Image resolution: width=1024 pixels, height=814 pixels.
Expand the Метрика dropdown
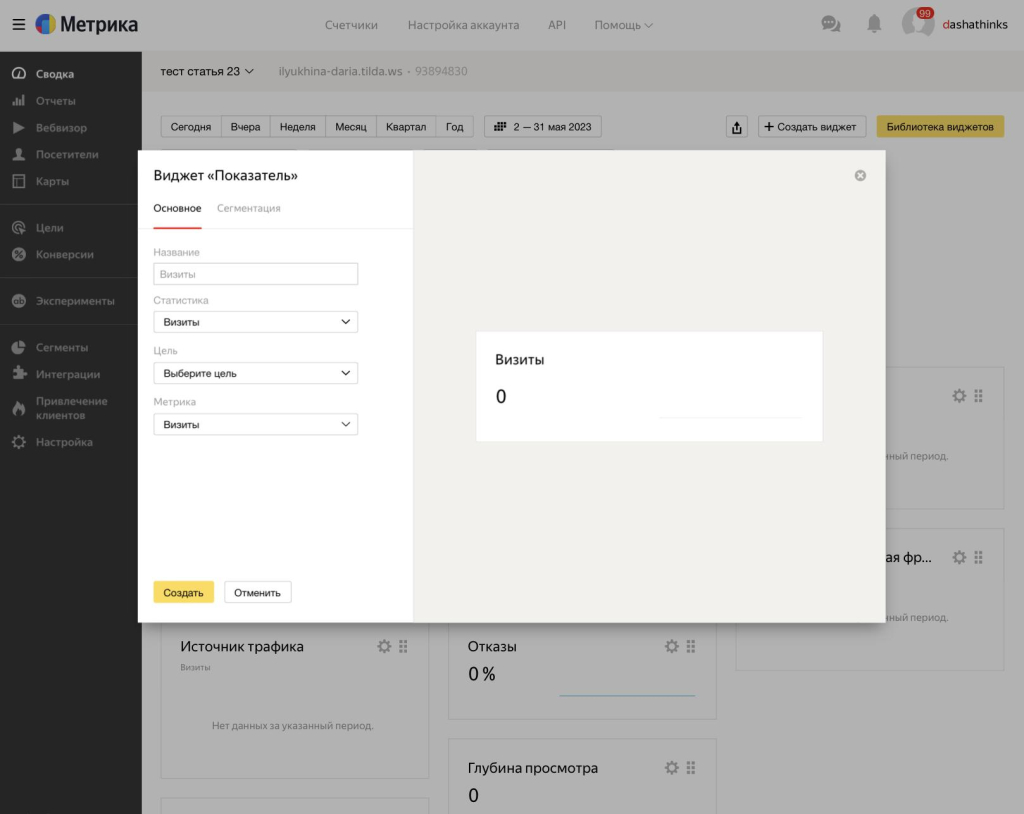[x=255, y=424]
